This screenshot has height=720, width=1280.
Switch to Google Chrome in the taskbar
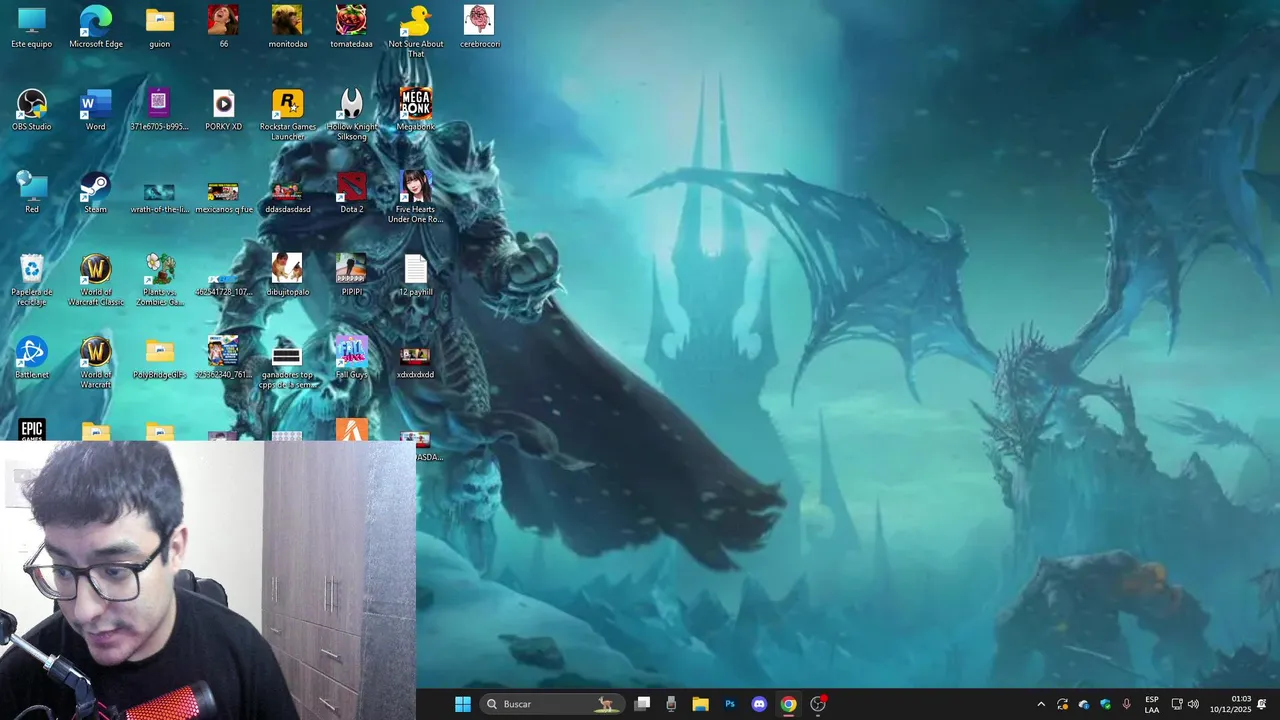[x=788, y=704]
